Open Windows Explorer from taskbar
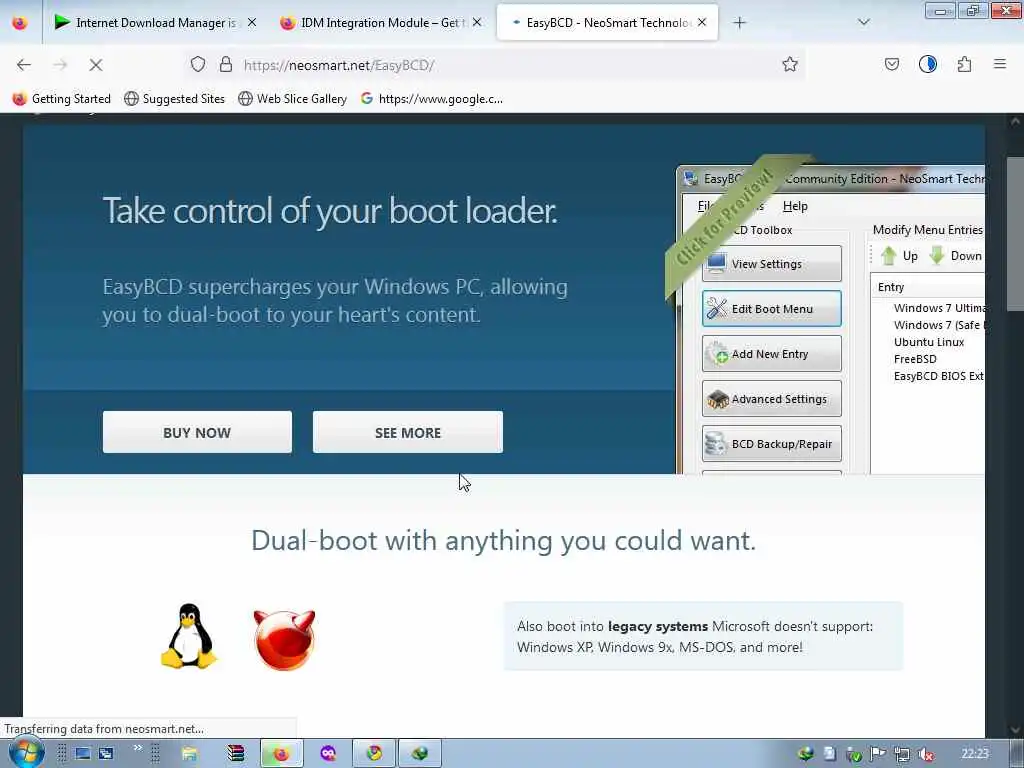 189,754
